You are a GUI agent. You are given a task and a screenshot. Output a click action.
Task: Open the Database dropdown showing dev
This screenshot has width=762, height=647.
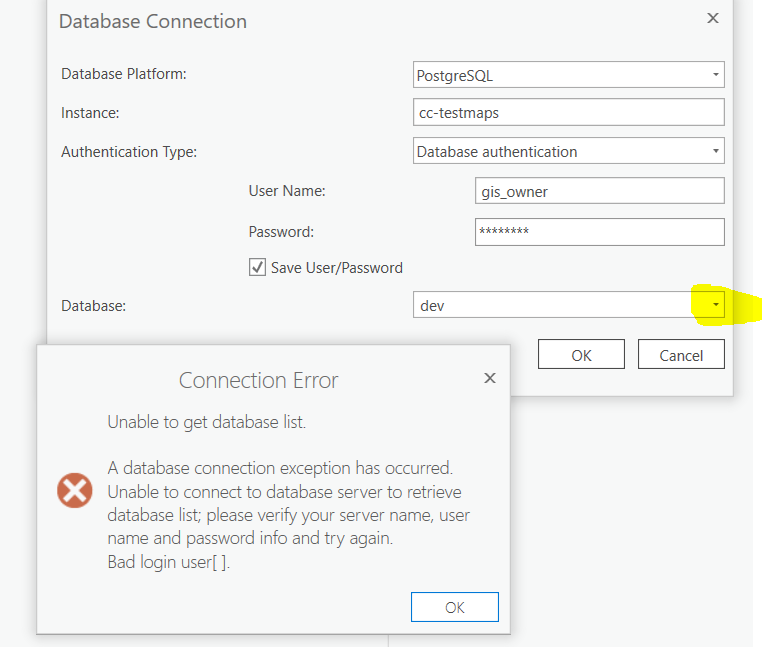(715, 305)
